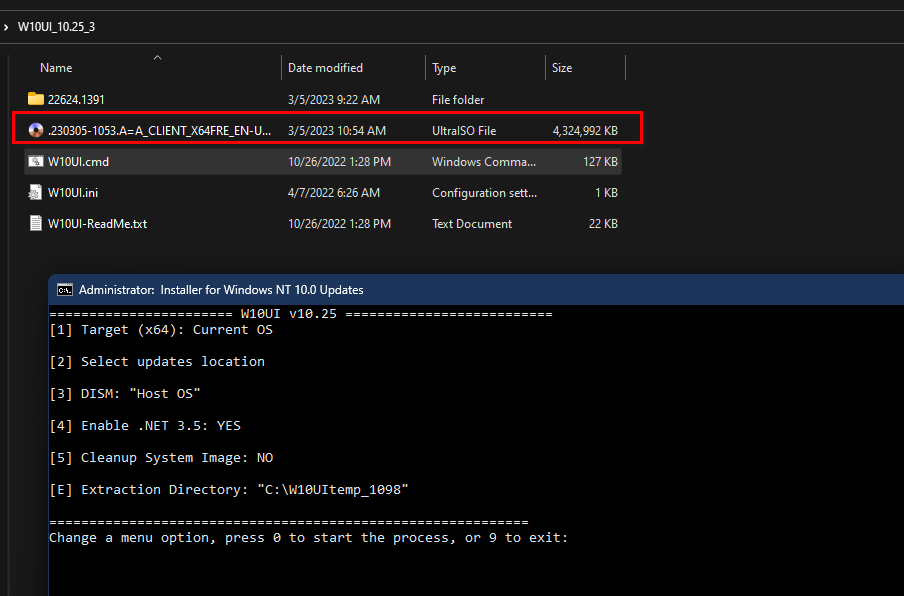Click the UltraISO disc file icon
904x596 pixels.
point(36,130)
